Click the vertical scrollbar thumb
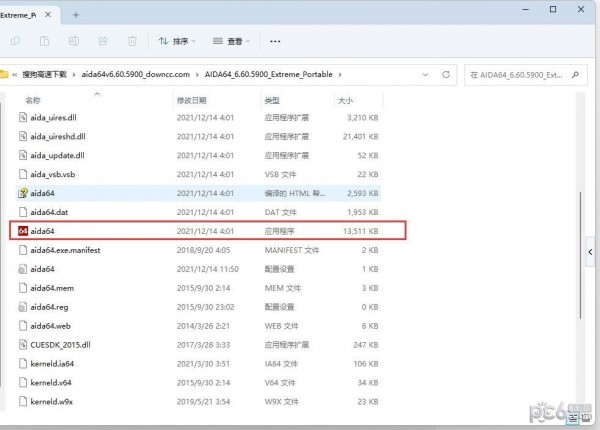The width and height of the screenshot is (600, 430). coord(580,255)
